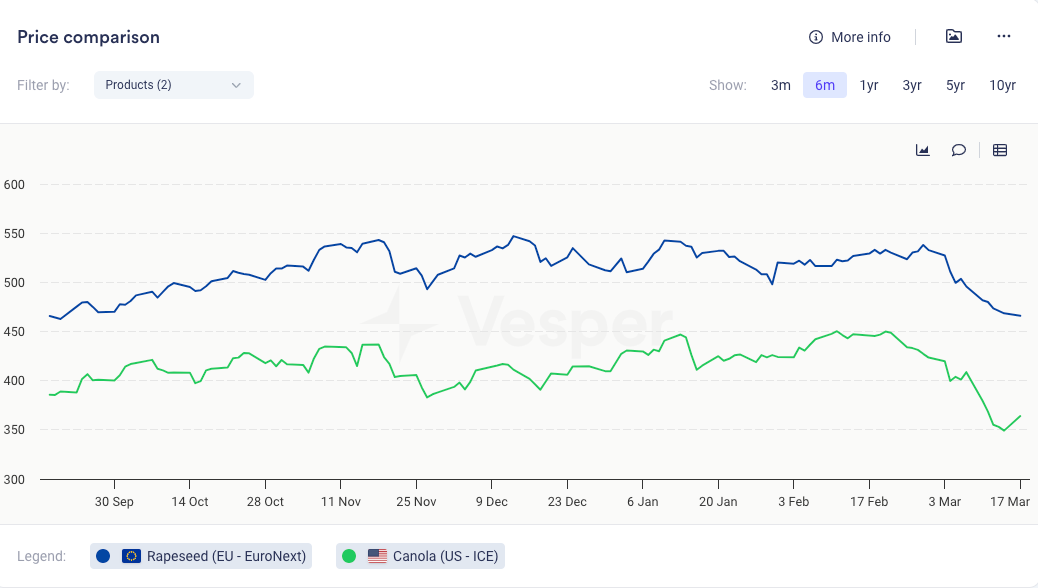The width and height of the screenshot is (1038, 588).
Task: Click the US flag icon in legend
Action: tap(377, 556)
